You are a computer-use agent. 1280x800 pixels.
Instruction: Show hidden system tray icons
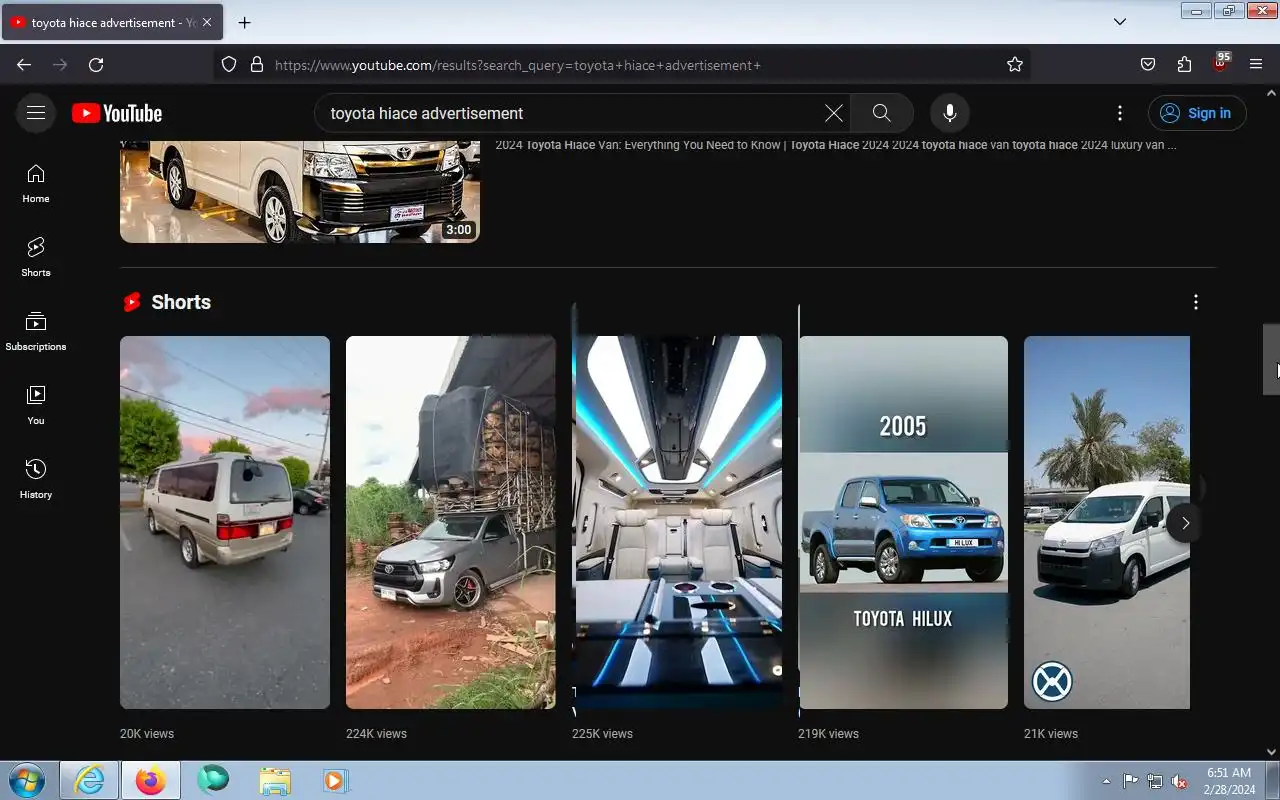tap(1106, 781)
